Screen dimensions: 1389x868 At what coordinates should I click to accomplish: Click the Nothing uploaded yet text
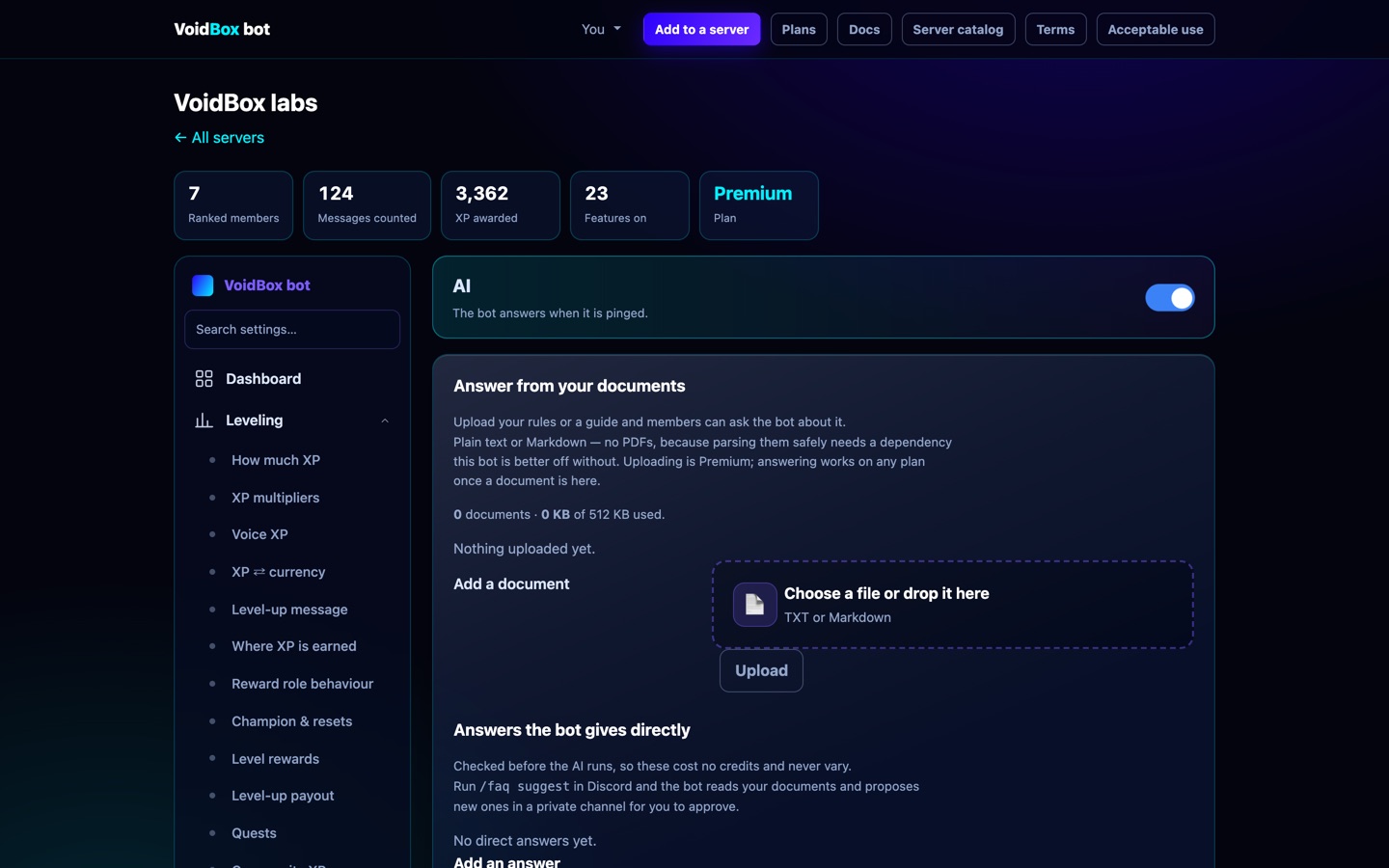(x=525, y=549)
